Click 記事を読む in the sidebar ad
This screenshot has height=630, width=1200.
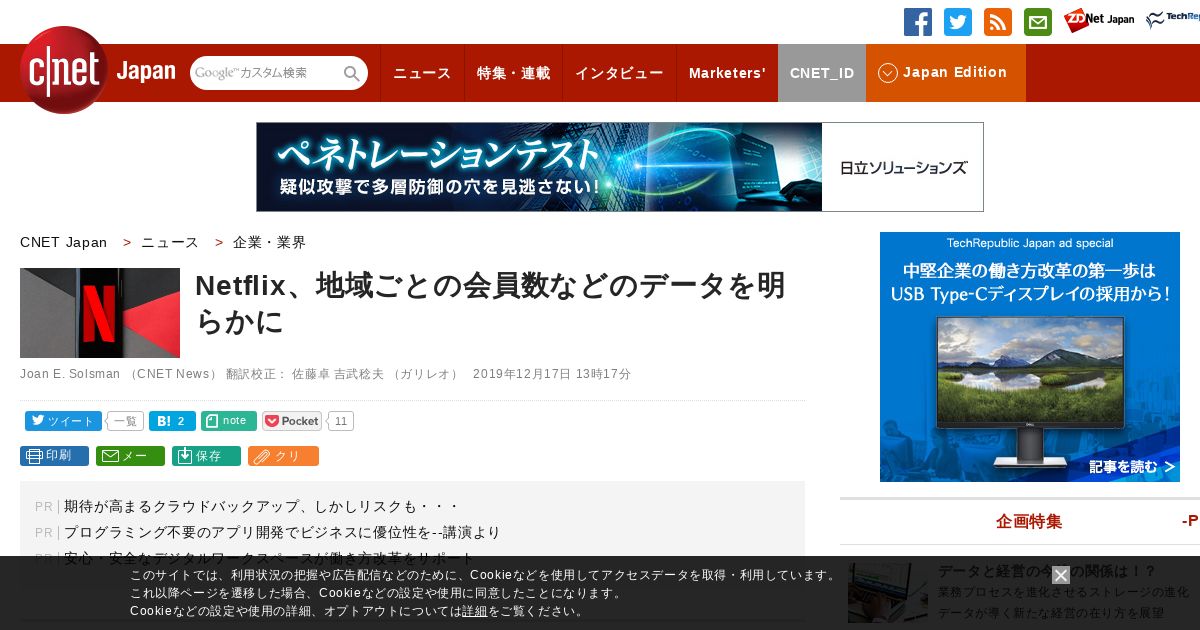click(1131, 467)
